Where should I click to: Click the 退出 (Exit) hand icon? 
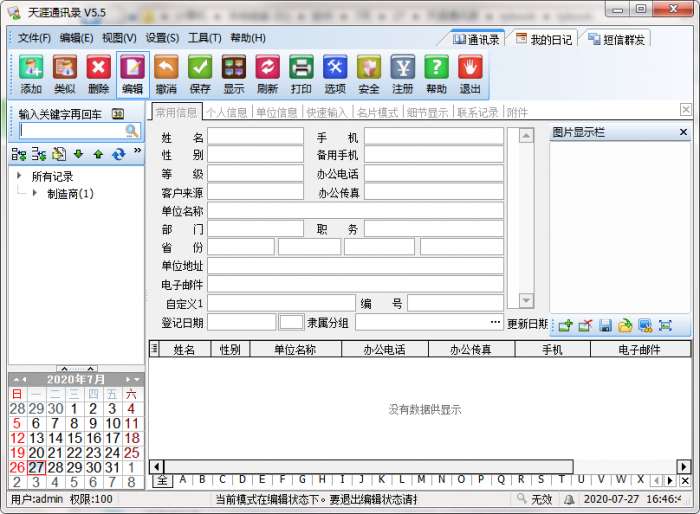[x=470, y=68]
